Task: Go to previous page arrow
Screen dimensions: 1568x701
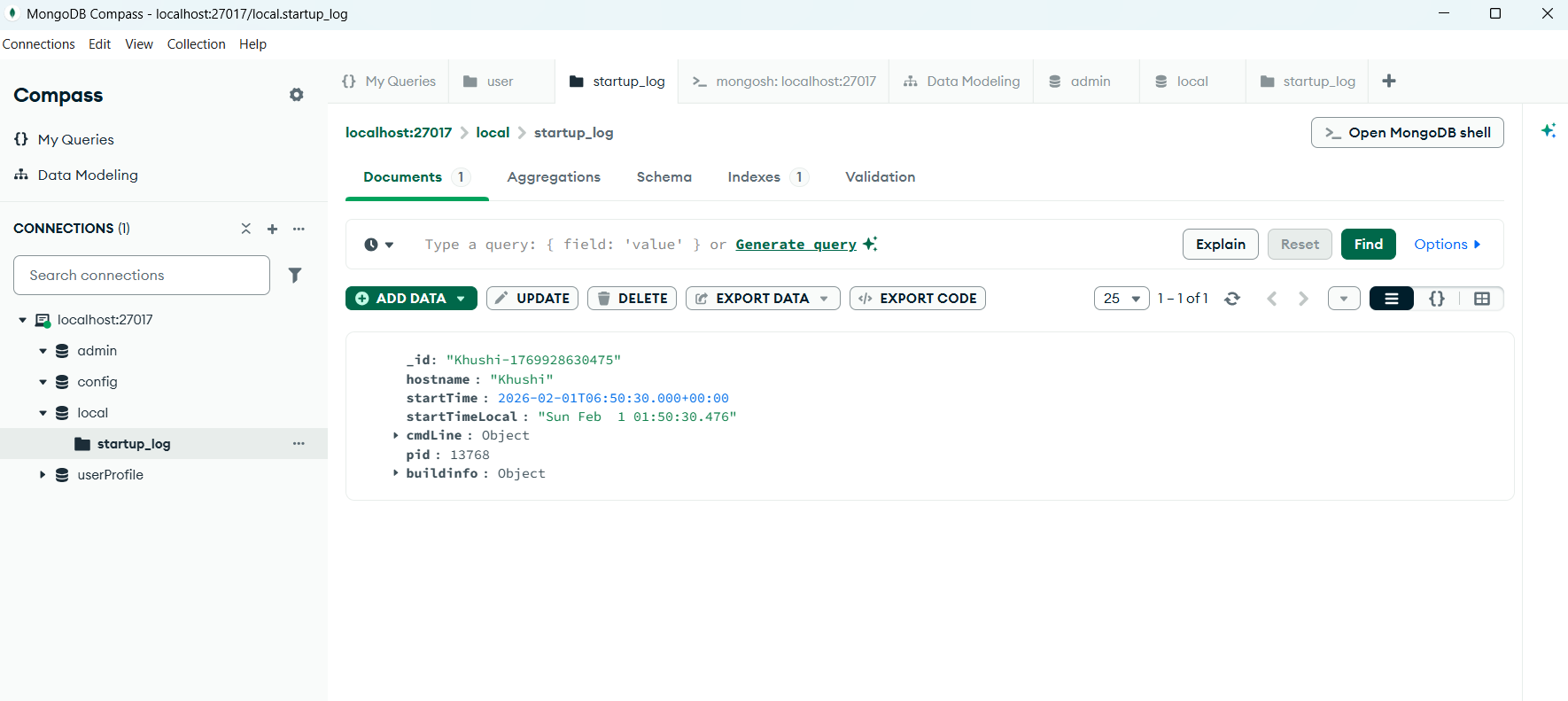Action: 1272,299
